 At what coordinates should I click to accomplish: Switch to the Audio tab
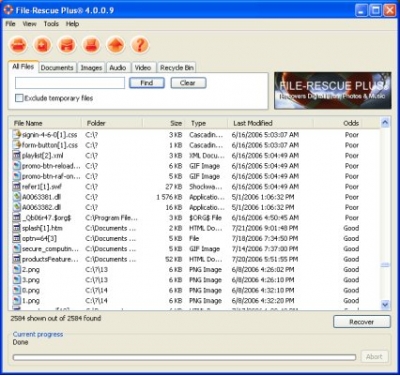click(118, 68)
